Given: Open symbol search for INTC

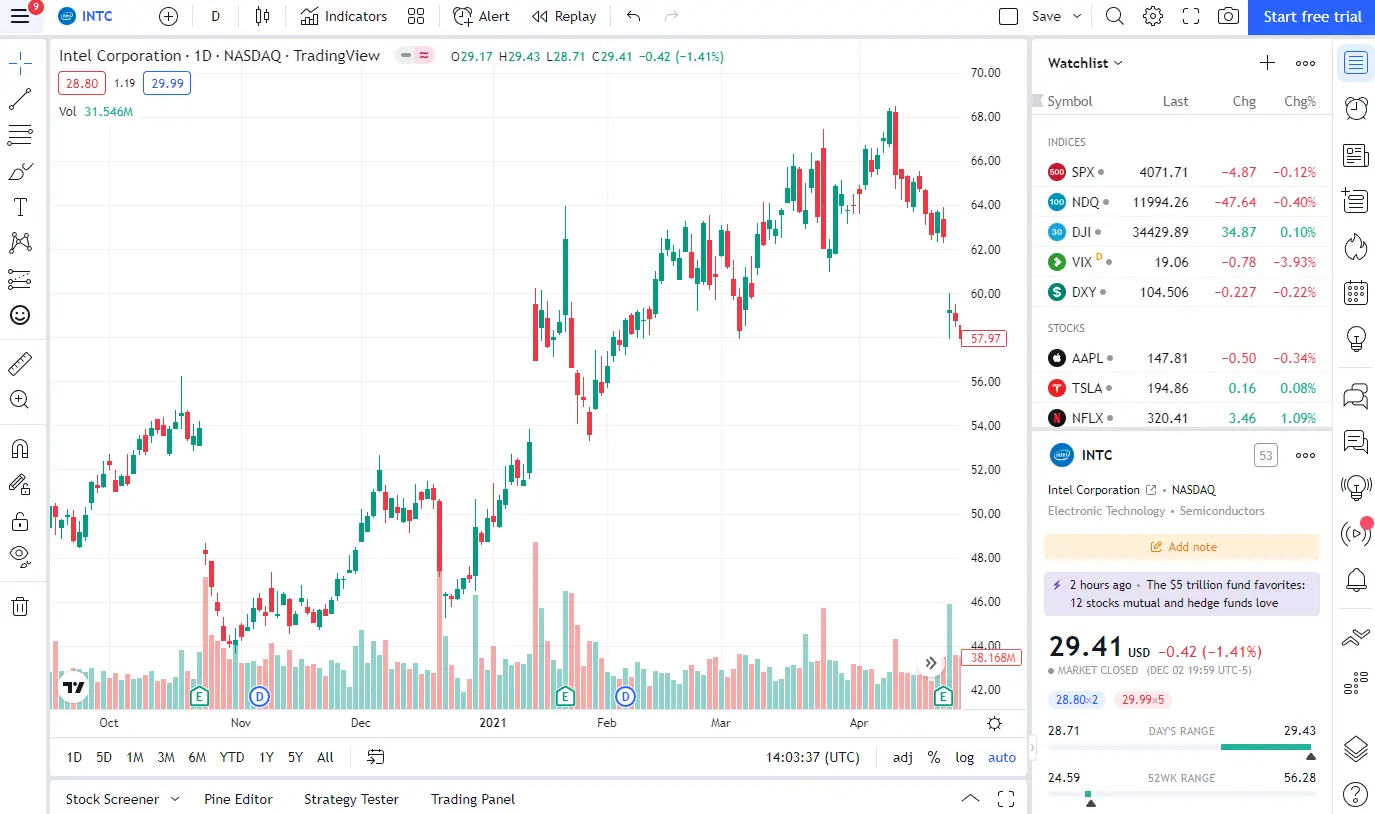Looking at the screenshot, I should 86,16.
